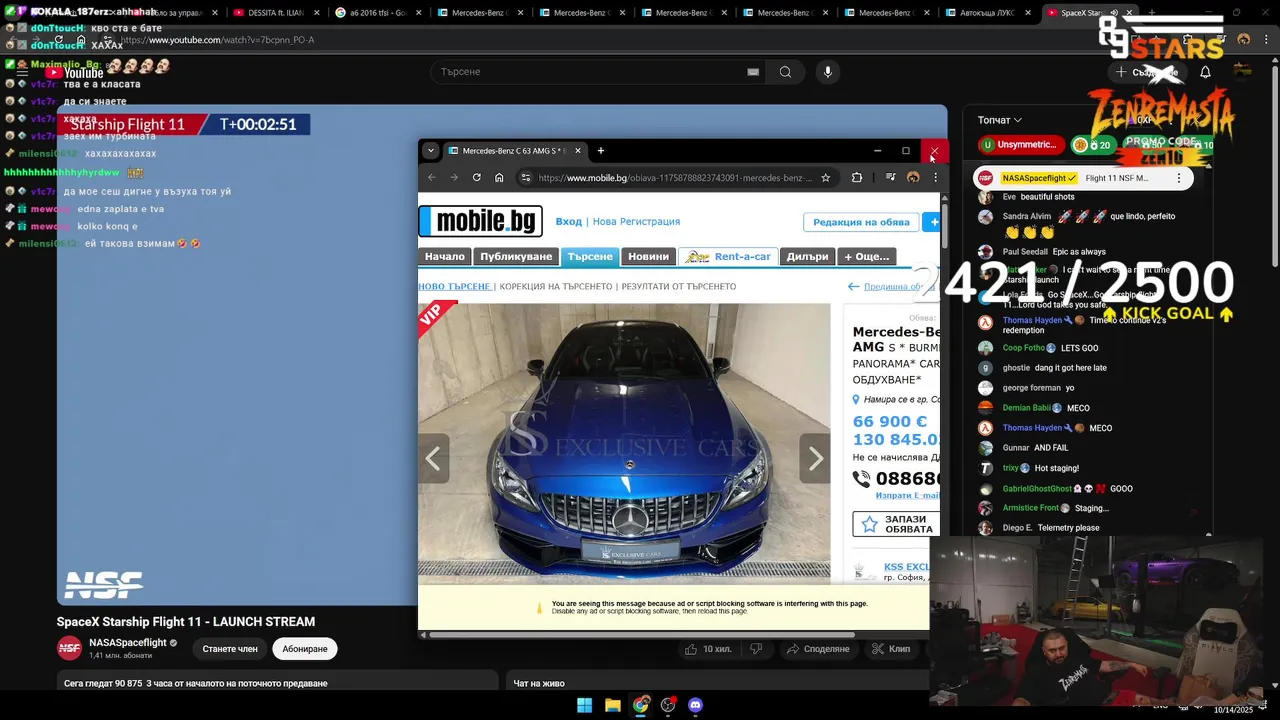Open the pinned NASASpaceflight message options menu
The image size is (1280, 720).
click(1179, 178)
